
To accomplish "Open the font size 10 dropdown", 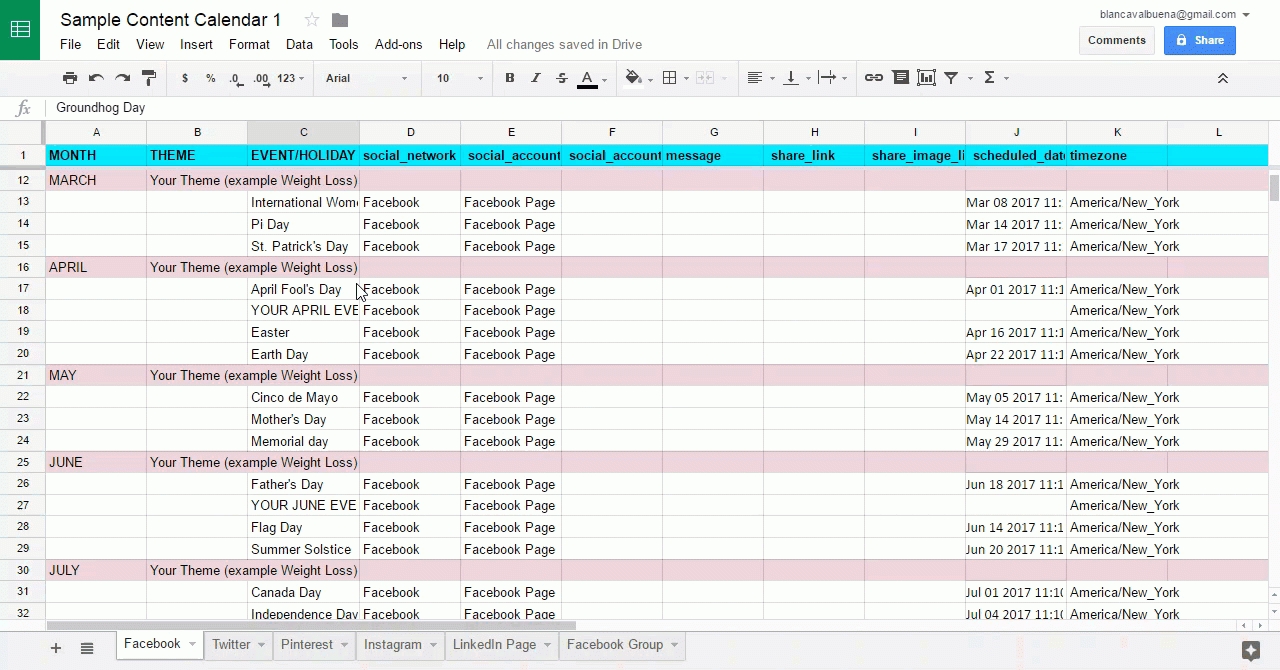I will 459,78.
